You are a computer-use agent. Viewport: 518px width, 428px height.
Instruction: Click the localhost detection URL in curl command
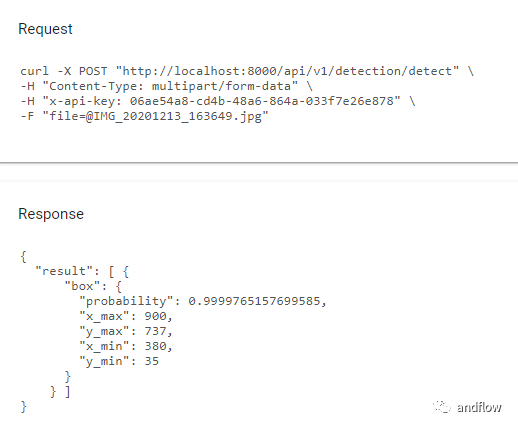pyautogui.click(x=287, y=71)
